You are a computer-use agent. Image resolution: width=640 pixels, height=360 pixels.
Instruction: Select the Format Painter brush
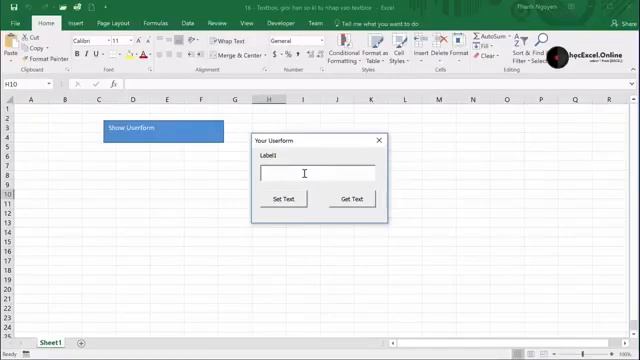point(25,59)
